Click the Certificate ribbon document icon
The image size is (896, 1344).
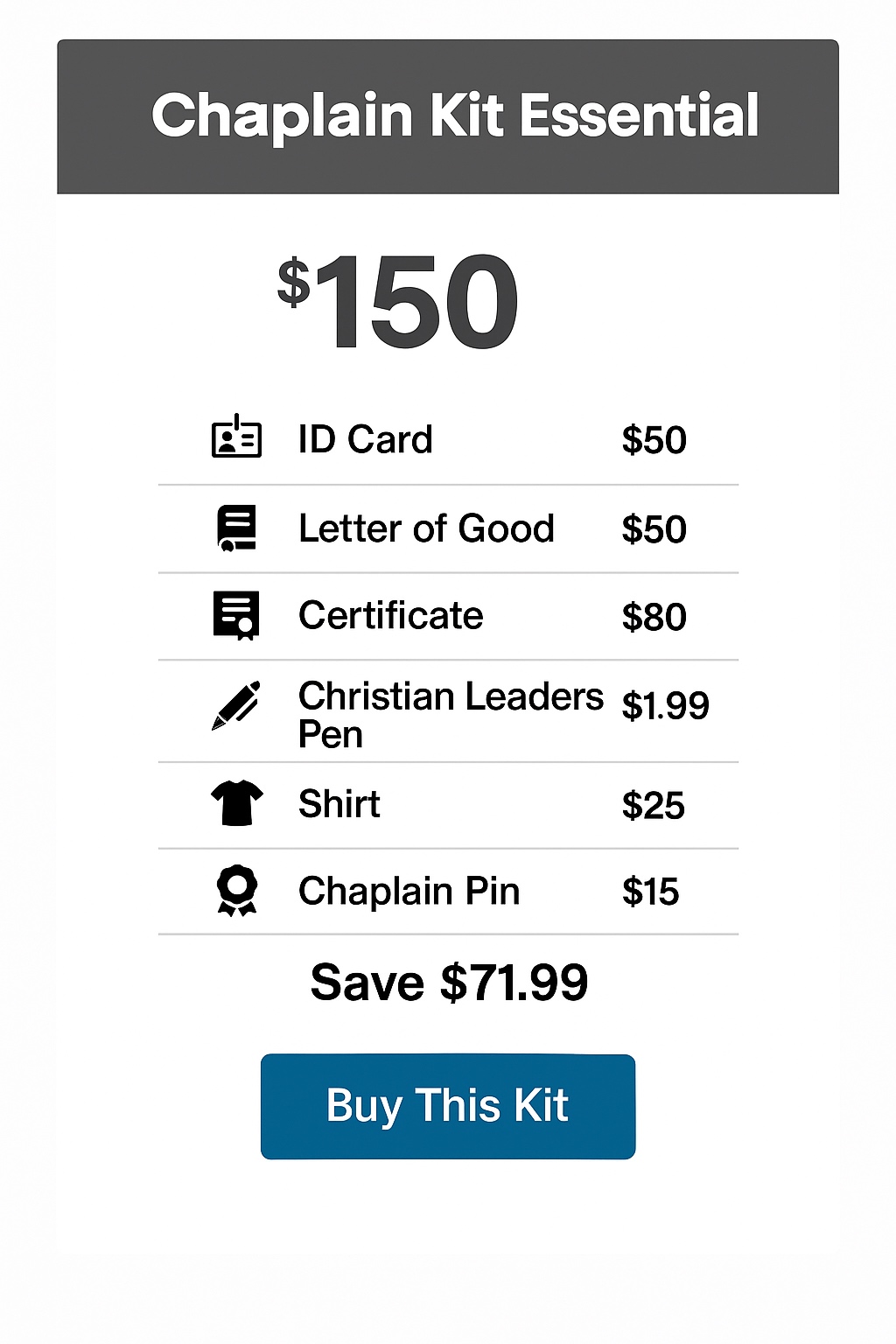[236, 616]
